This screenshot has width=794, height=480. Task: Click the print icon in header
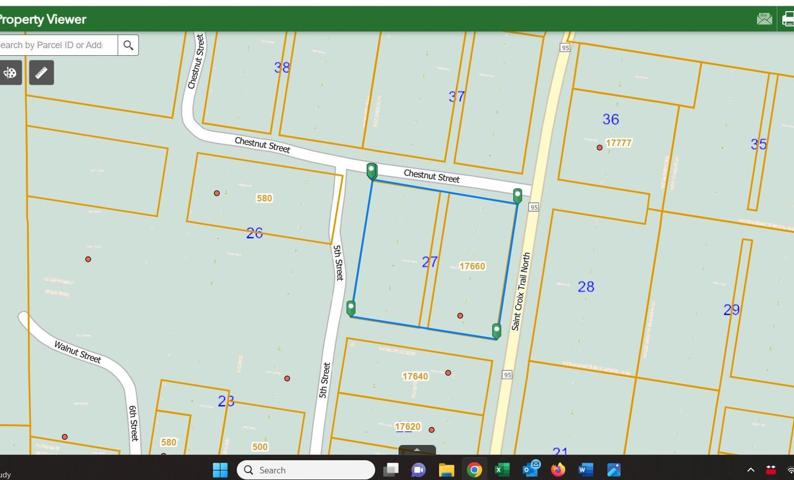[x=788, y=19]
